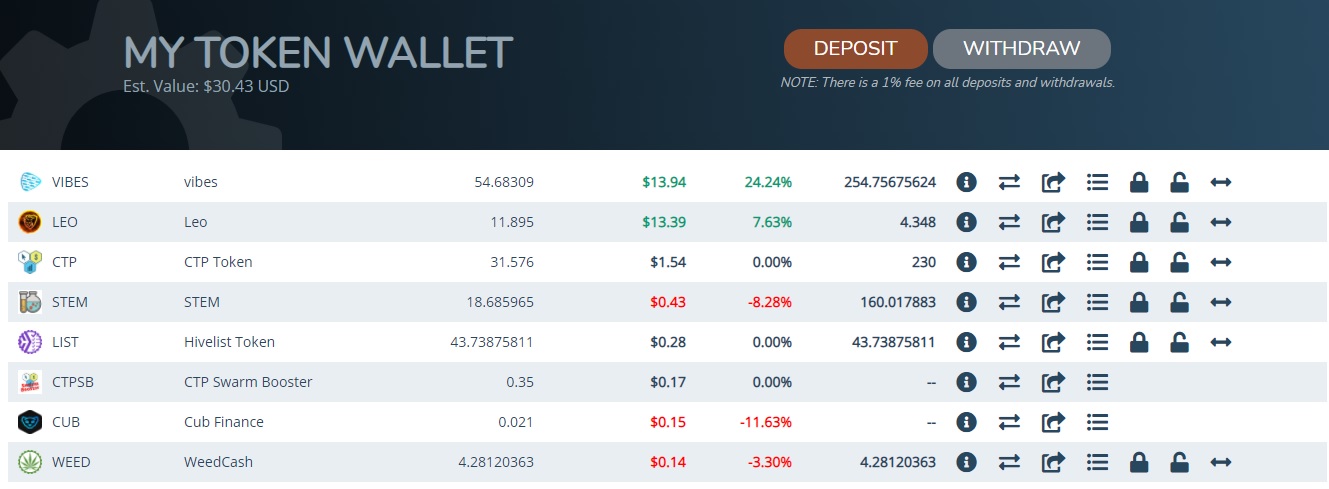Delegate LEO using the double-arrow icon

coord(1220,222)
